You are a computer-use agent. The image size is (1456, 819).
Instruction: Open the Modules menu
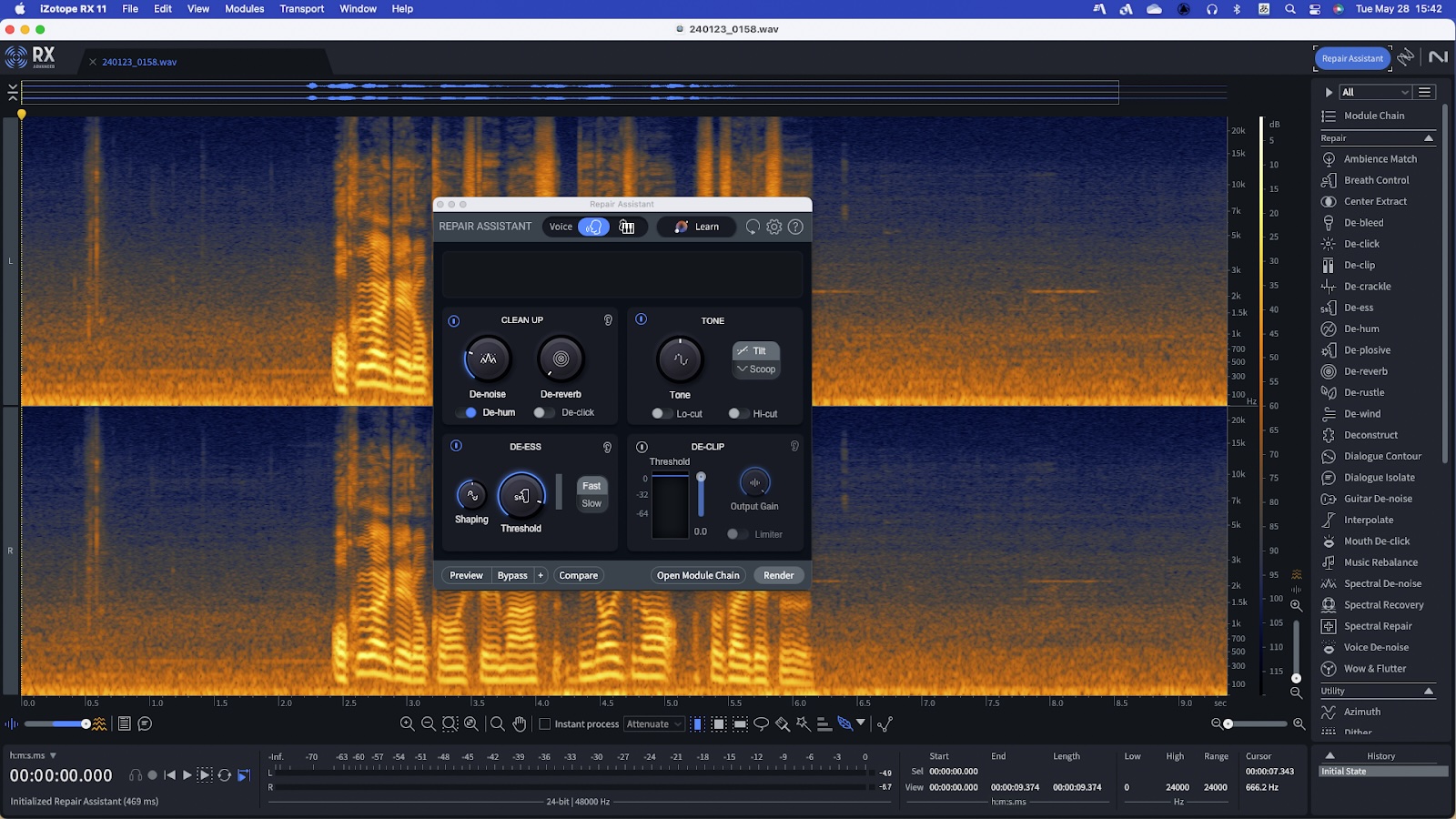point(245,9)
